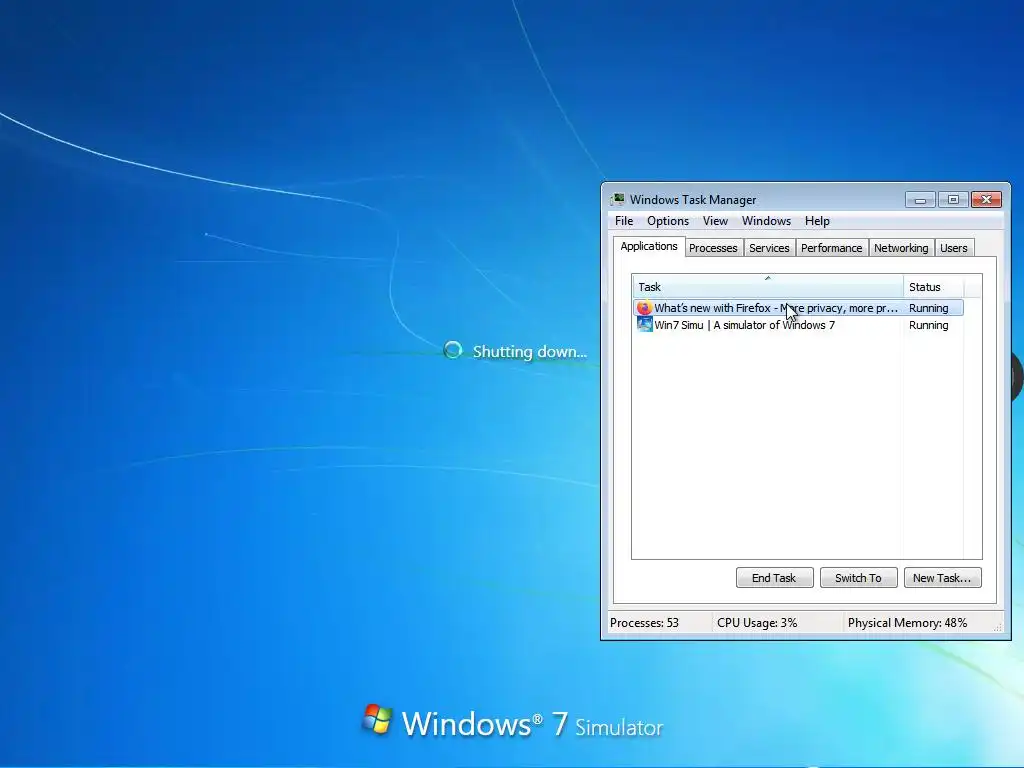The image size is (1024, 768).
Task: Sort by the Task column header
Action: point(767,287)
